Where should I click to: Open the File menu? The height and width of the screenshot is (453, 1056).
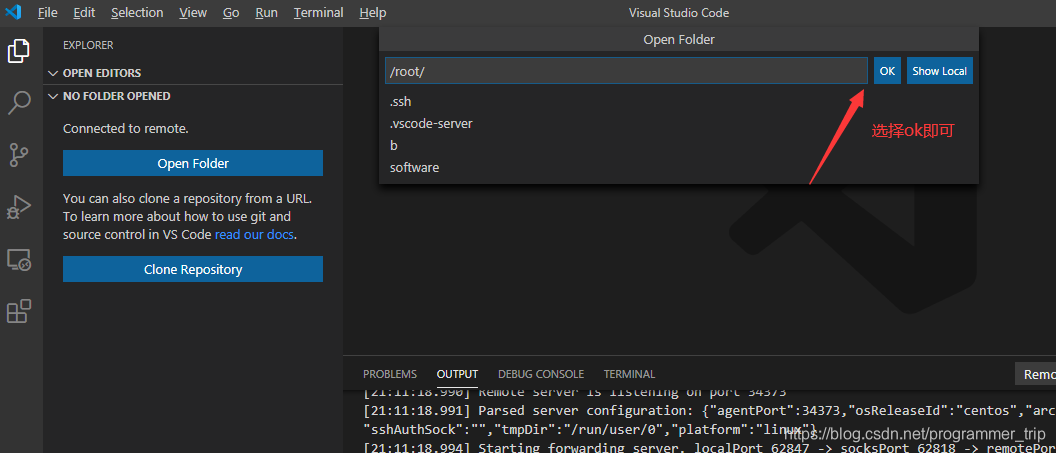coord(47,13)
